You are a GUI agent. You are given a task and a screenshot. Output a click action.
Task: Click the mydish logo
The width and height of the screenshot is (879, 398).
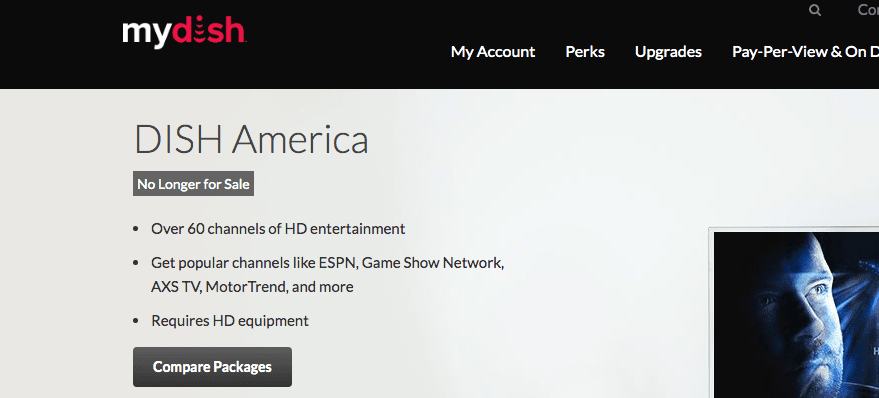coord(184,33)
